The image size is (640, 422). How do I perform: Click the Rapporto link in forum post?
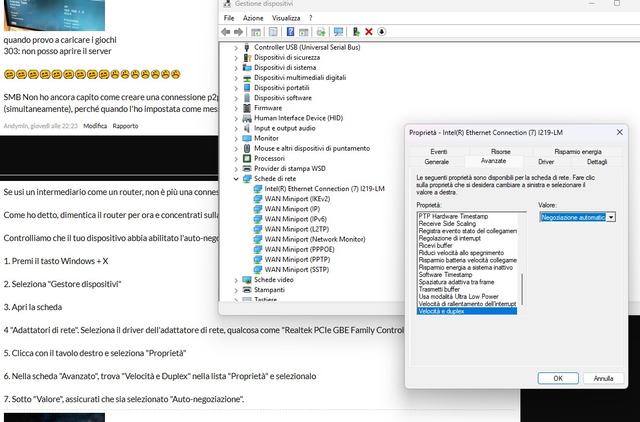pyautogui.click(x=125, y=126)
